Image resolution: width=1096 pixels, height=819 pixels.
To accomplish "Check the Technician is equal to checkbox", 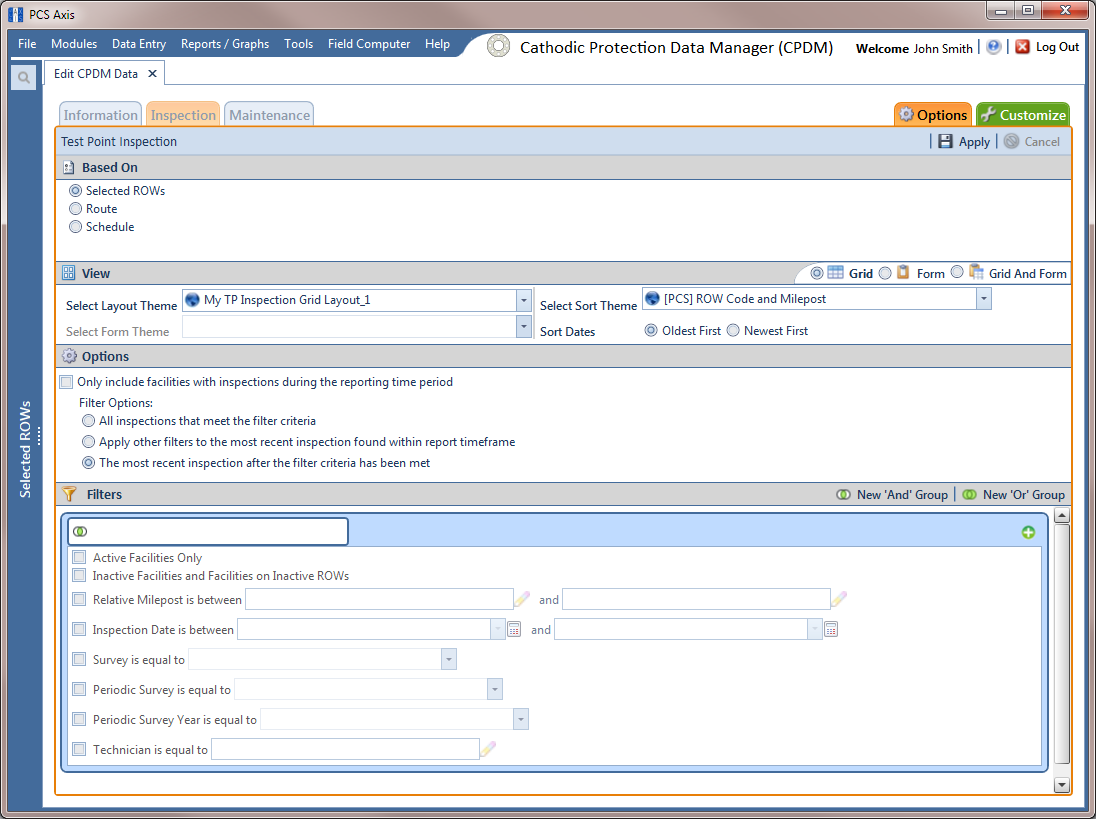I will 79,749.
